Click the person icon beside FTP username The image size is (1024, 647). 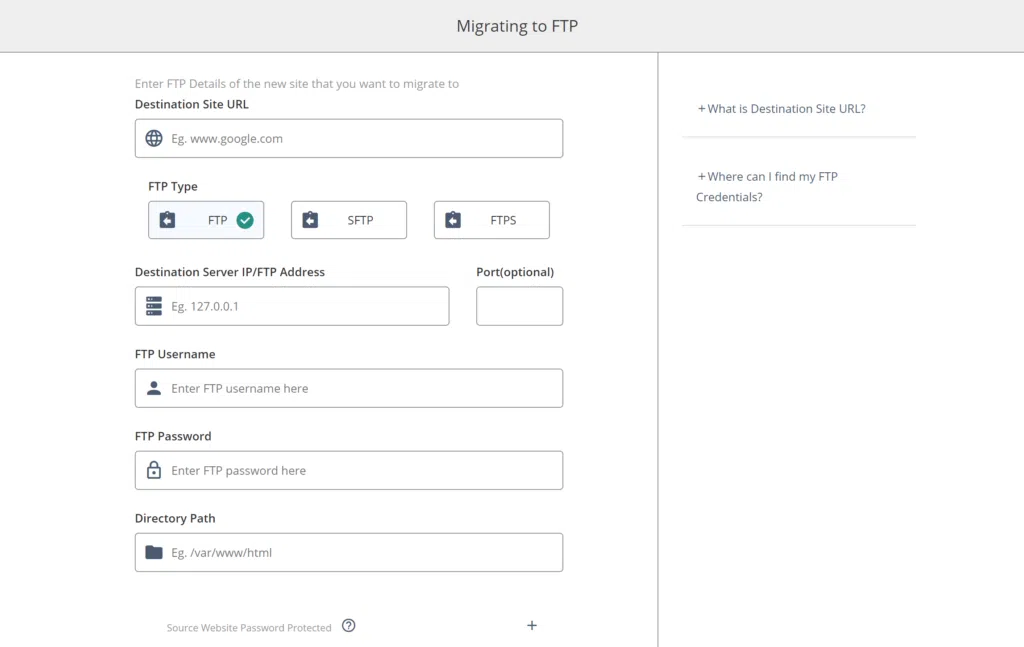coord(153,388)
